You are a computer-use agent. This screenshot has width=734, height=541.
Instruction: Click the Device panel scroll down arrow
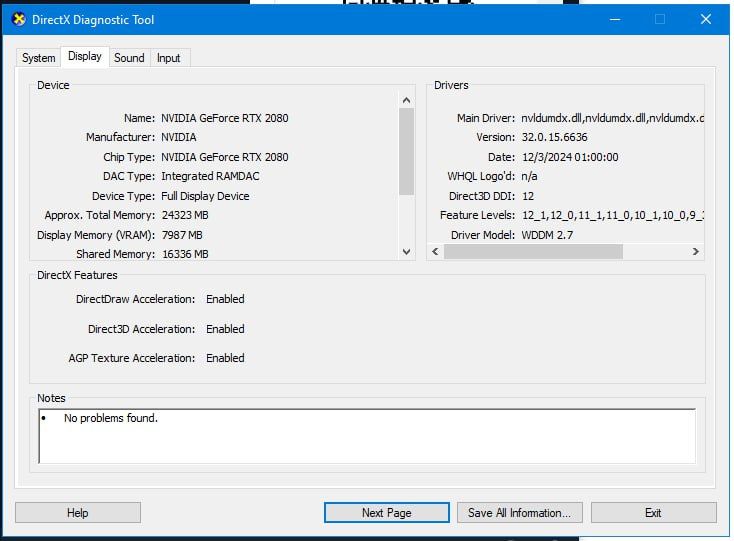point(406,252)
